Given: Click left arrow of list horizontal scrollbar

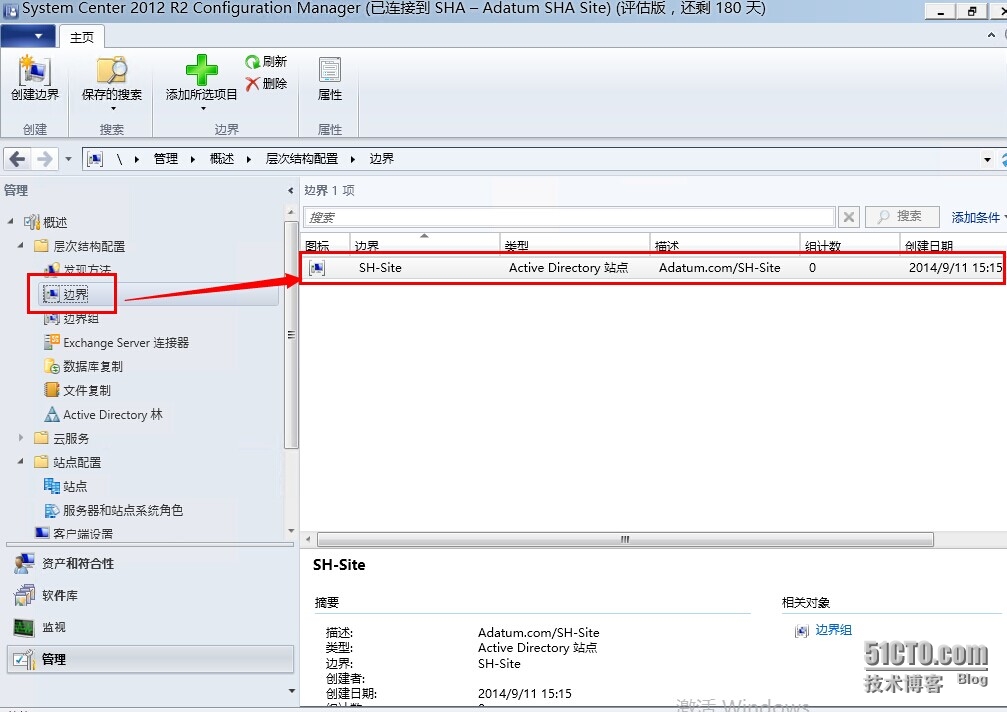Looking at the screenshot, I should click(x=308, y=539).
